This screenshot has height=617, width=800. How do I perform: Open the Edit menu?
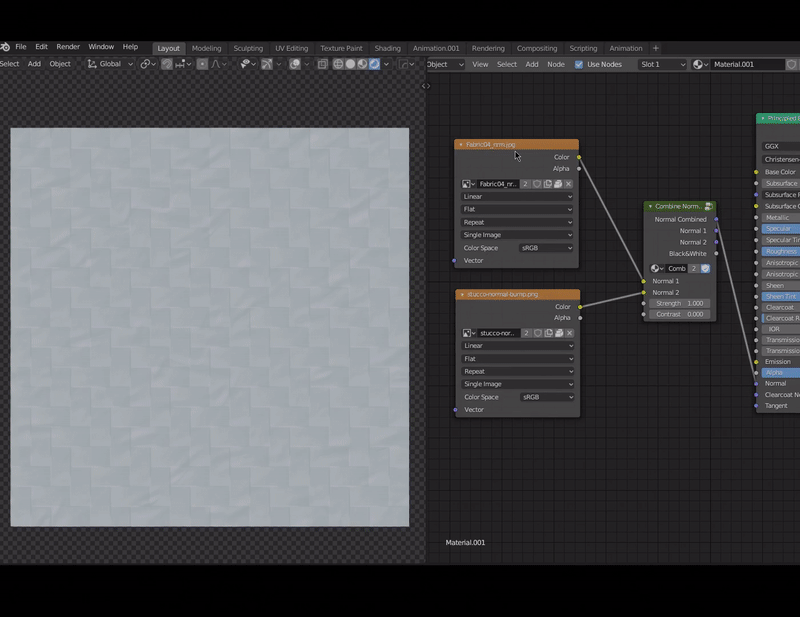click(x=41, y=47)
